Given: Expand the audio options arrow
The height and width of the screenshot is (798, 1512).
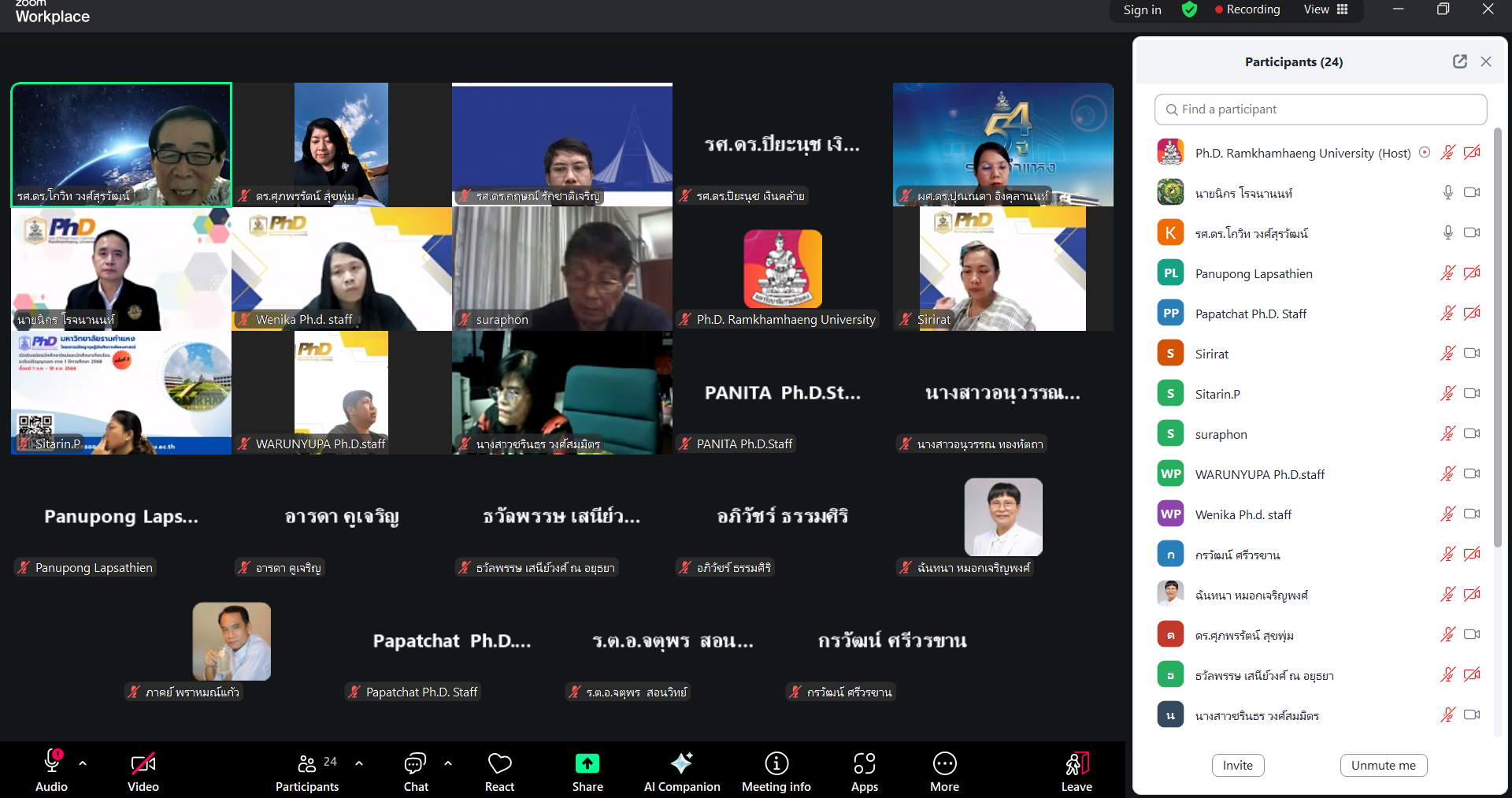Looking at the screenshot, I should [x=83, y=763].
